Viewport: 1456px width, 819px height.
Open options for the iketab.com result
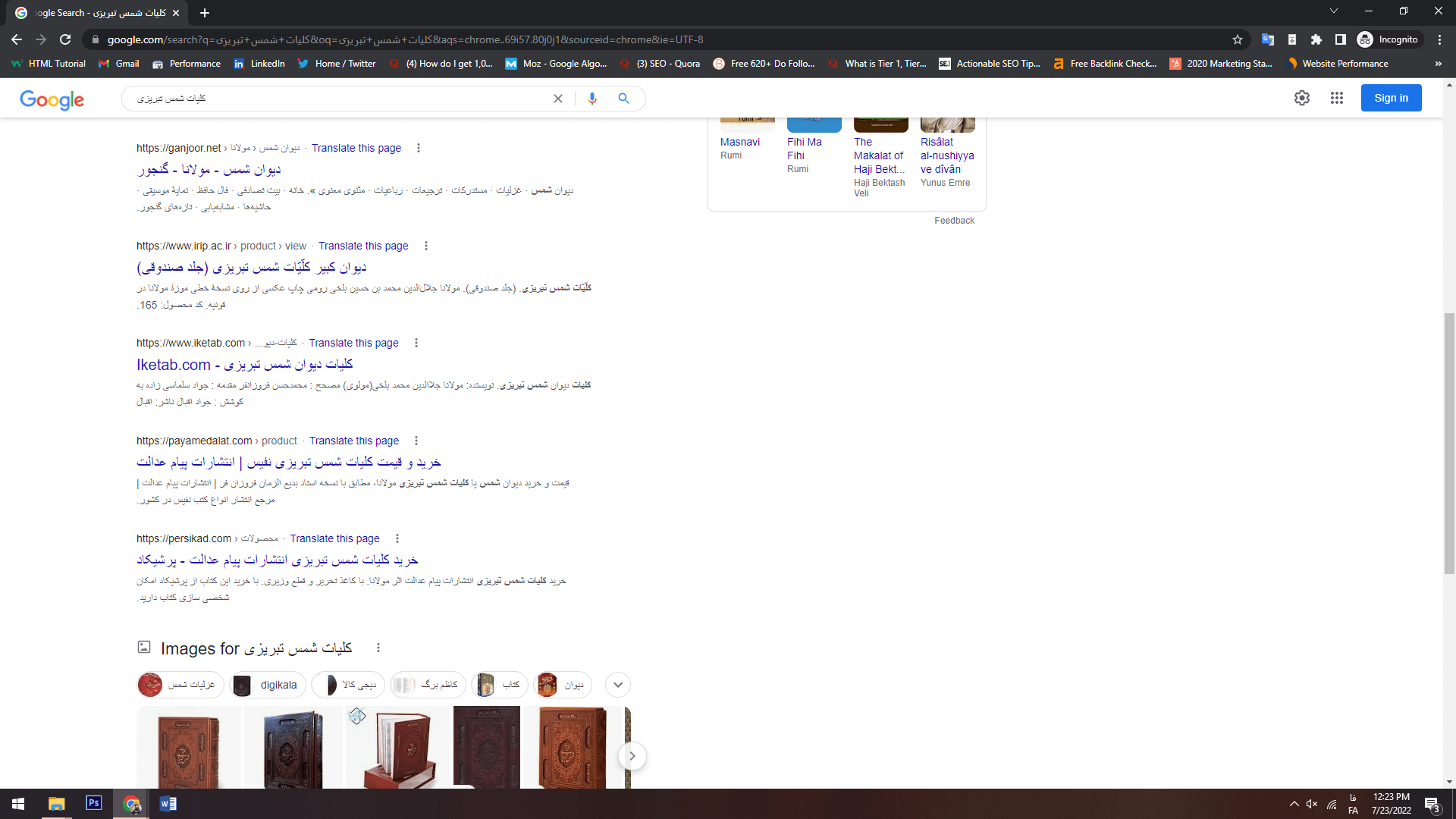point(416,343)
